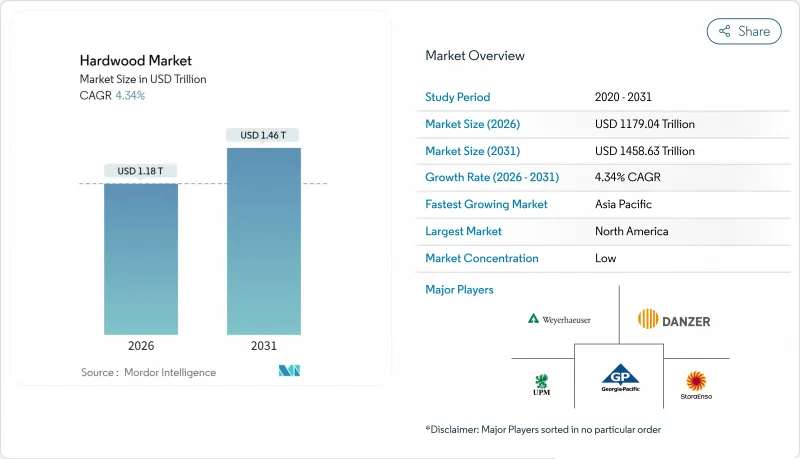The height and width of the screenshot is (459, 800).
Task: Click the Share button
Action: 744,31
